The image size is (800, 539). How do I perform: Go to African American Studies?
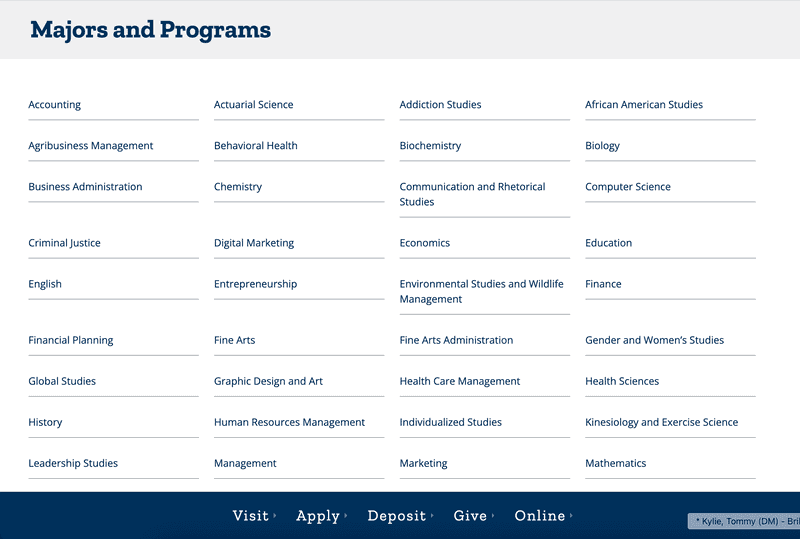pyautogui.click(x=644, y=105)
